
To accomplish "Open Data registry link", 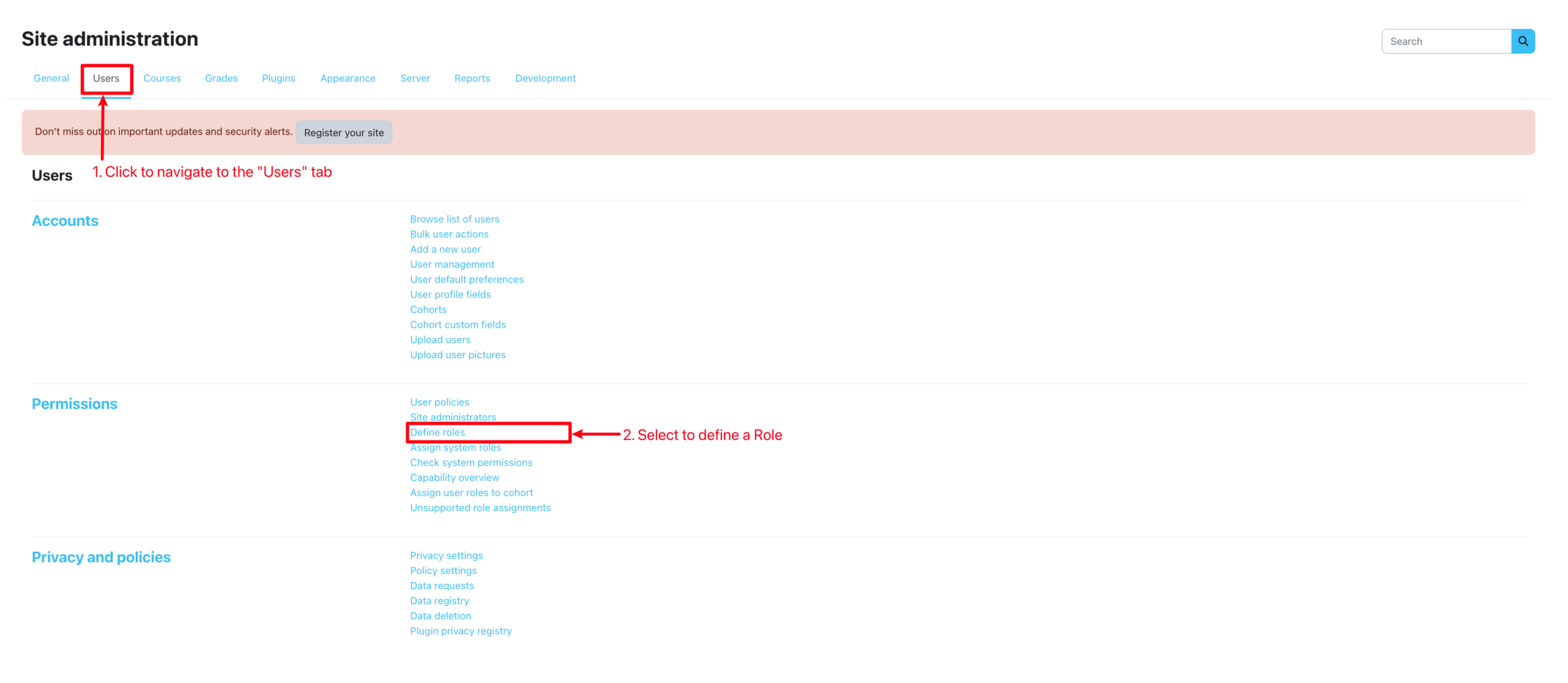I will click(x=439, y=600).
